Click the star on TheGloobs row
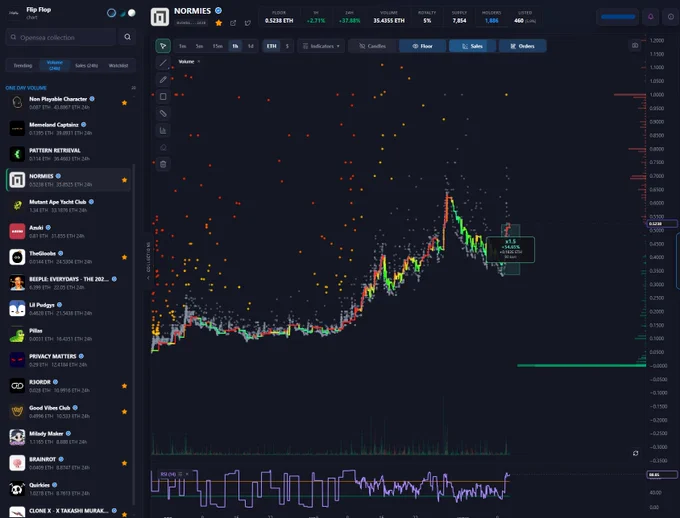 [124, 257]
